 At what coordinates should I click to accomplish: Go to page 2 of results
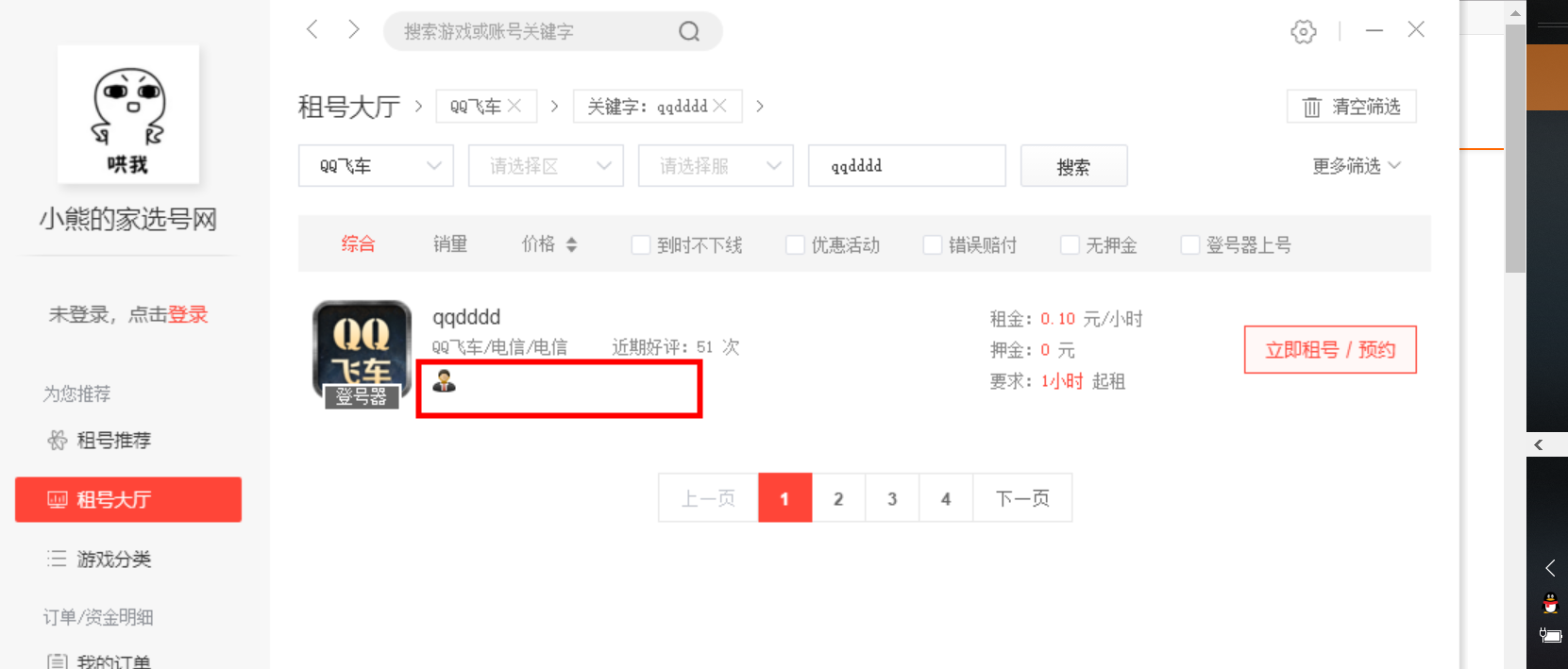838,498
